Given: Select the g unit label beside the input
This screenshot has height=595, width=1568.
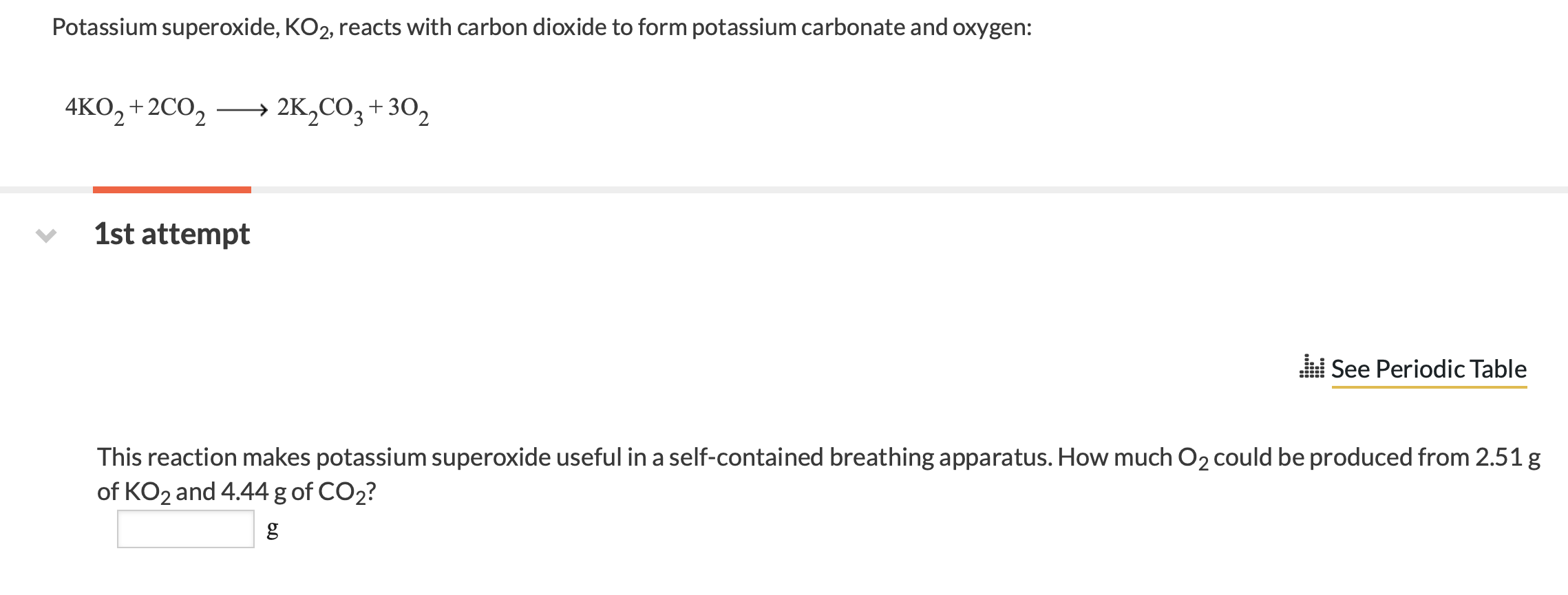Looking at the screenshot, I should coord(272,530).
